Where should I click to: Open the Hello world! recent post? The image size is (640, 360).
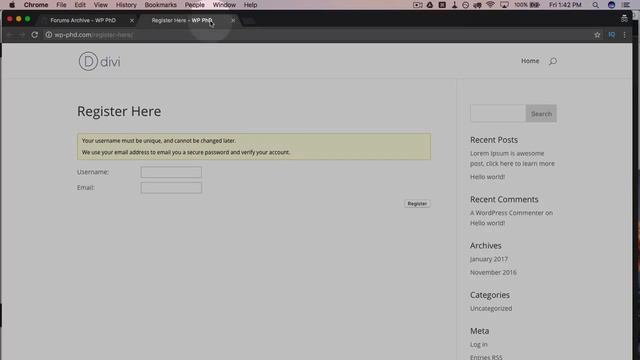487,177
